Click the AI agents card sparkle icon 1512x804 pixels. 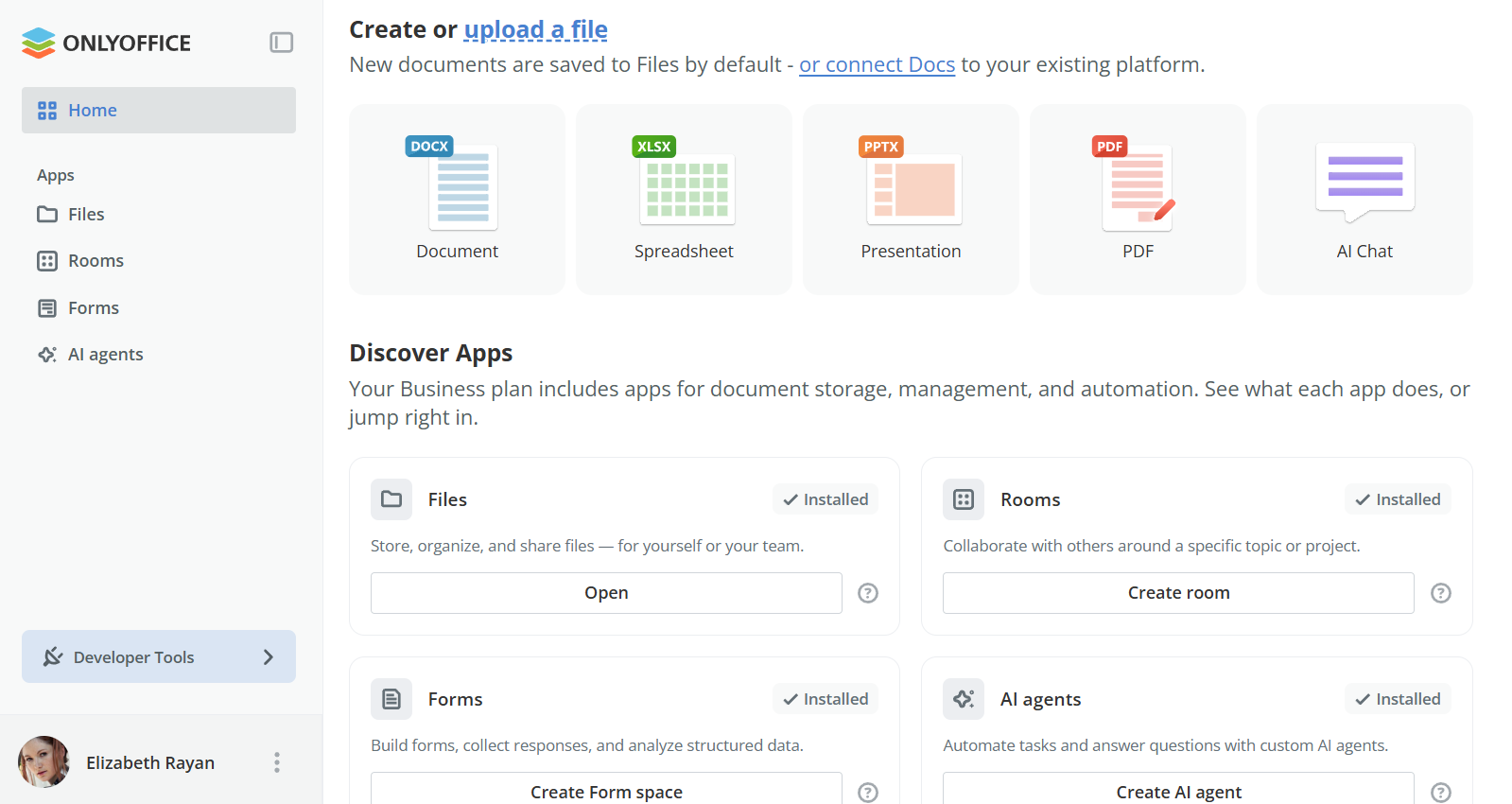point(964,699)
